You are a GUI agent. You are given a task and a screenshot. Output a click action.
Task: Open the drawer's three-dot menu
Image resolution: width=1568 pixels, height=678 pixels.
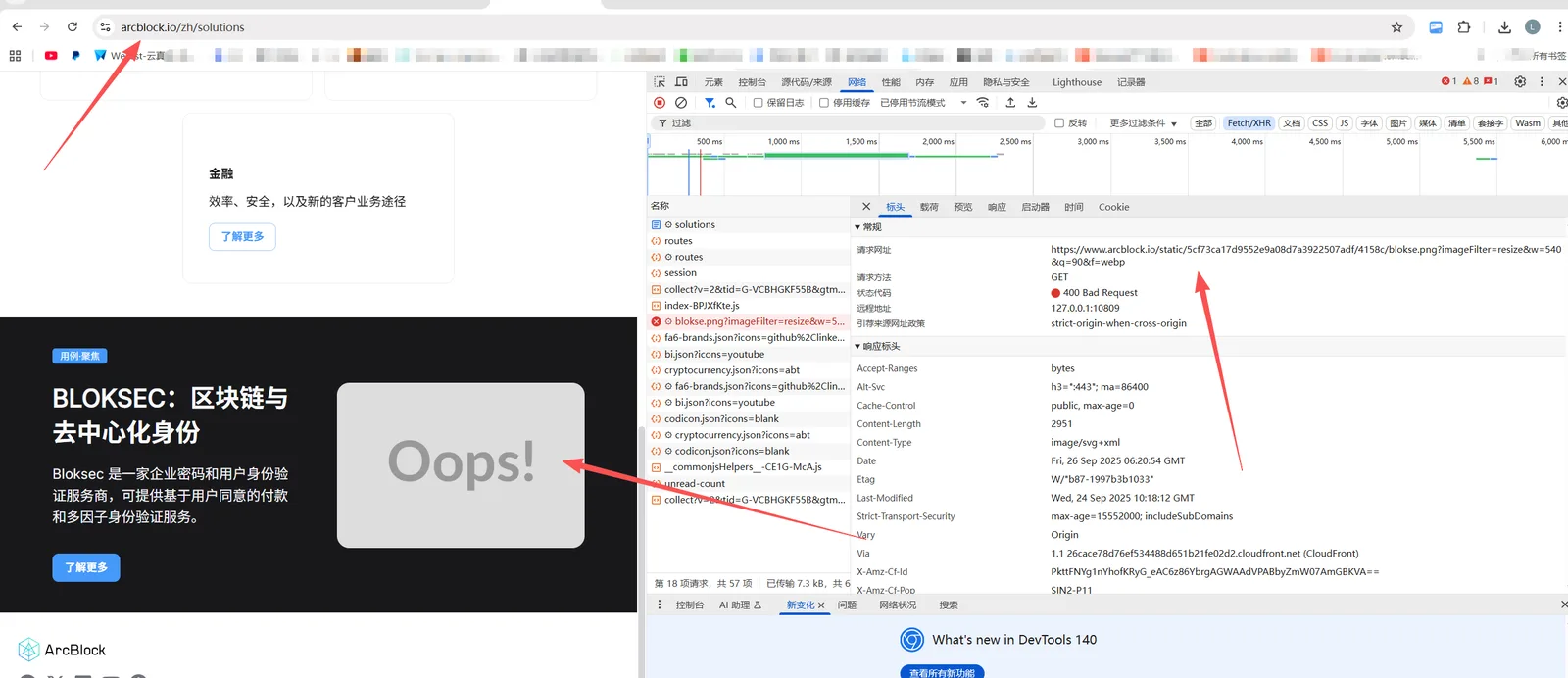pos(660,605)
